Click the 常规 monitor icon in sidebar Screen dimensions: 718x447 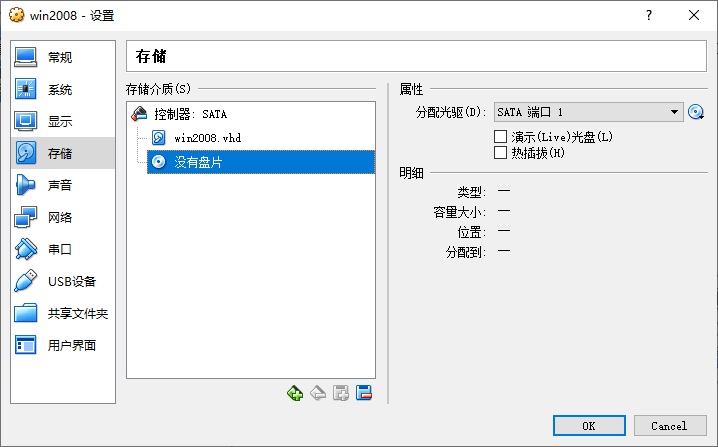[x=26, y=57]
